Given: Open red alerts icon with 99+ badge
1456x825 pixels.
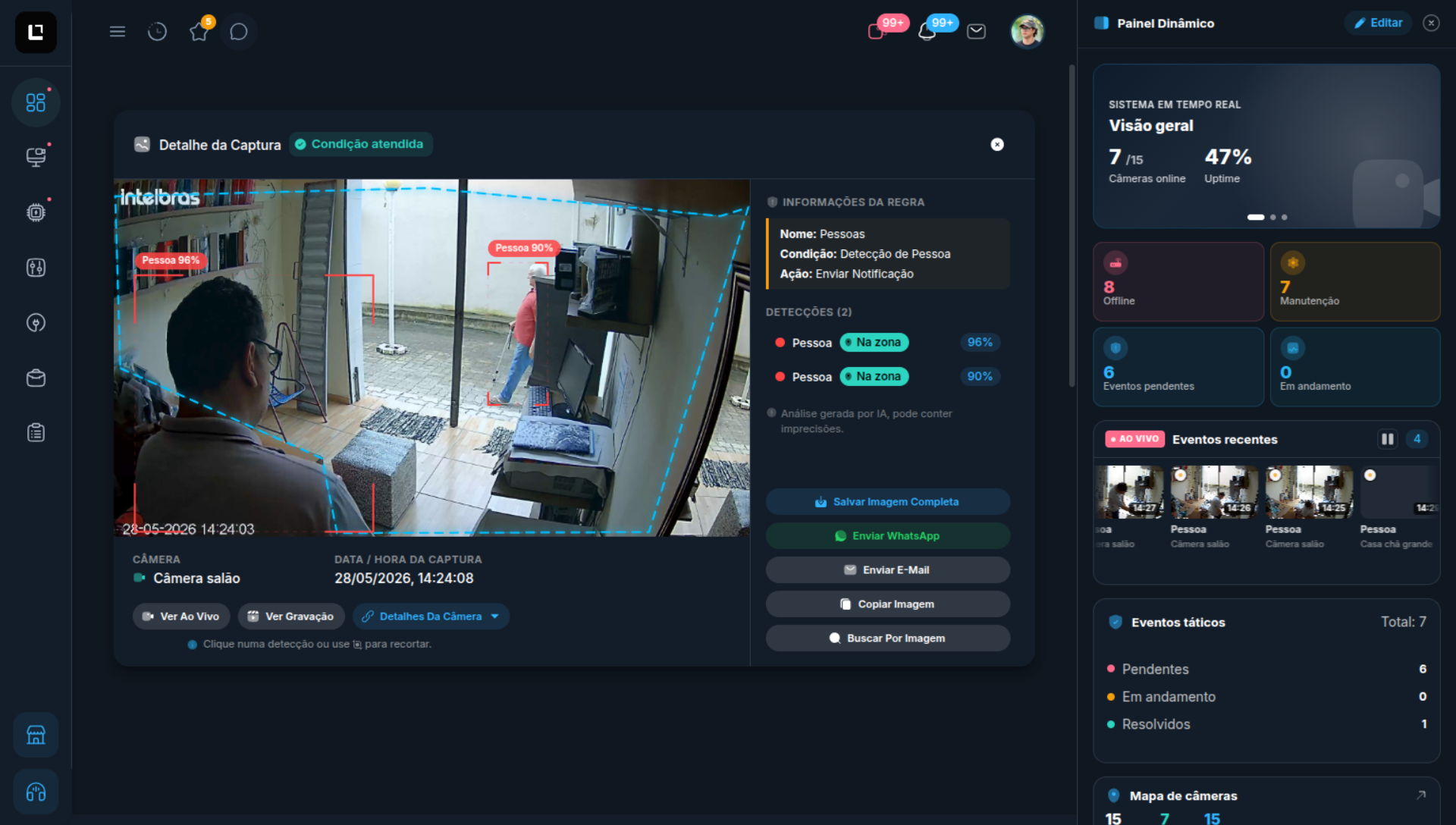Looking at the screenshot, I should tap(877, 32).
